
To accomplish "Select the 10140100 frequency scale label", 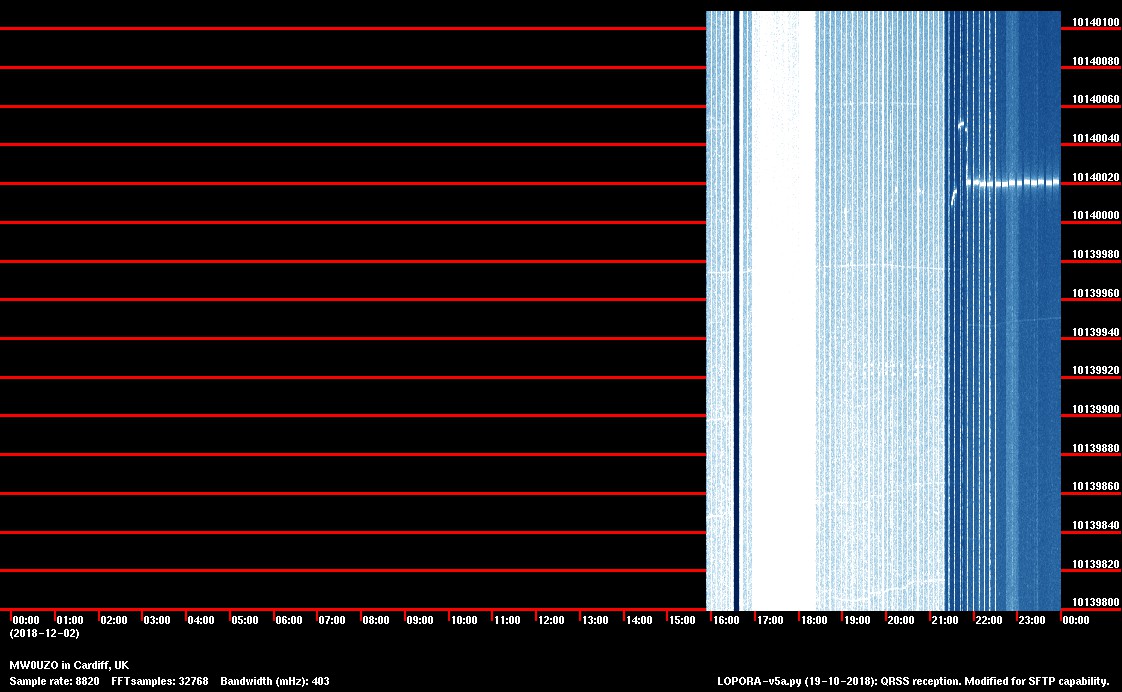I will click(x=1095, y=22).
